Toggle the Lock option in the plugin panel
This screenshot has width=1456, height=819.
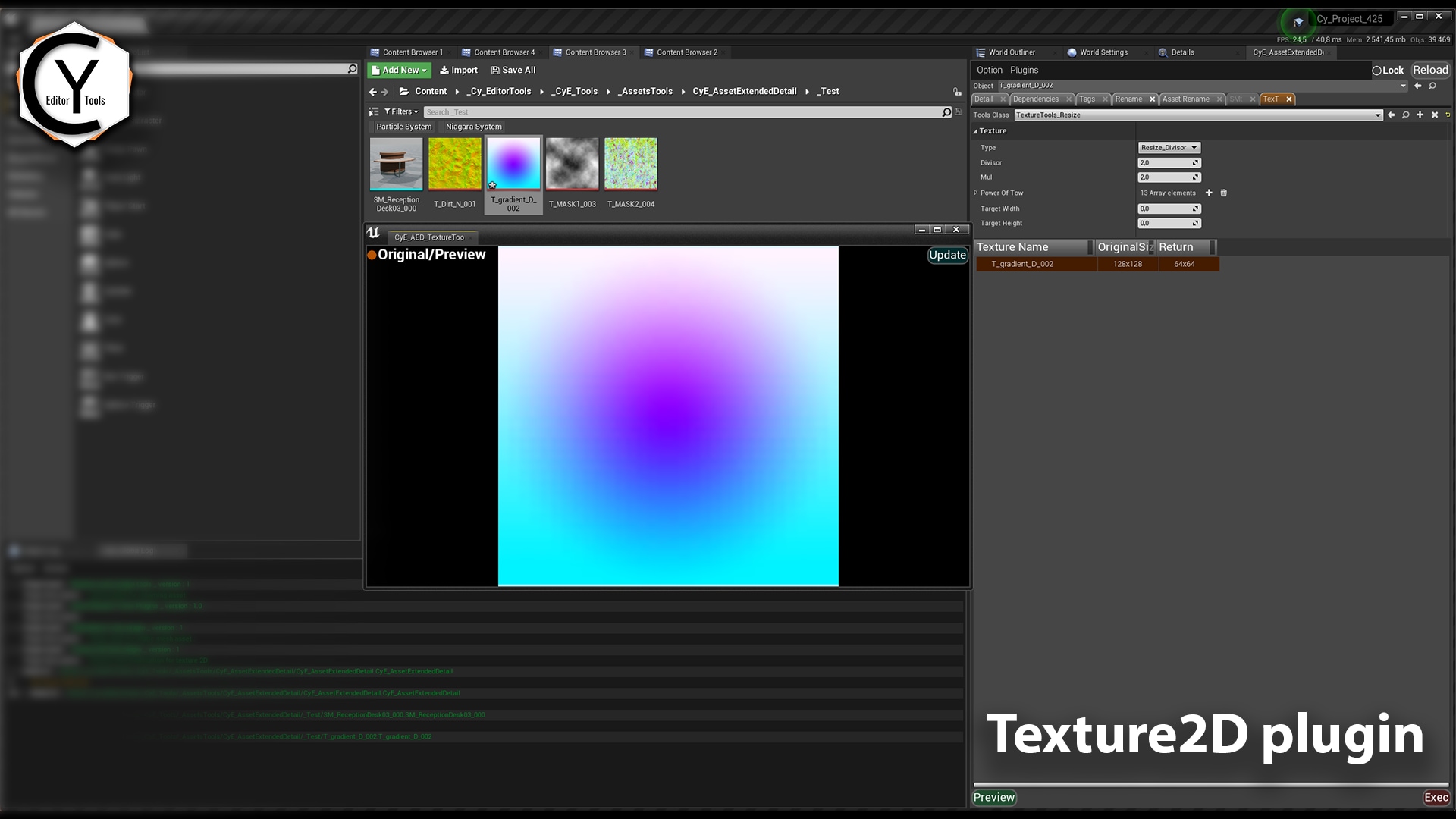(1388, 70)
